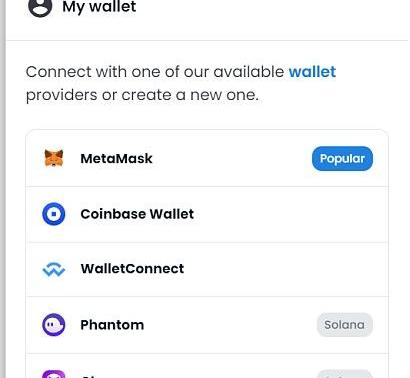Click the gray vertical bar on the left edge
This screenshot has height=378, width=410.
pos(3,189)
